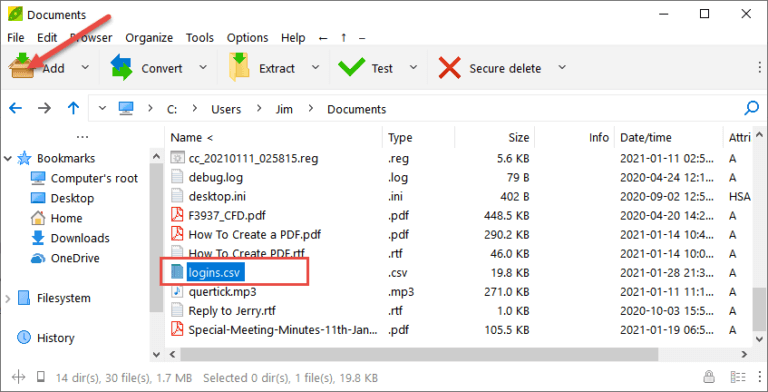Select the Downloads bookmark
Viewport: 768px width, 392px height.
point(80,238)
